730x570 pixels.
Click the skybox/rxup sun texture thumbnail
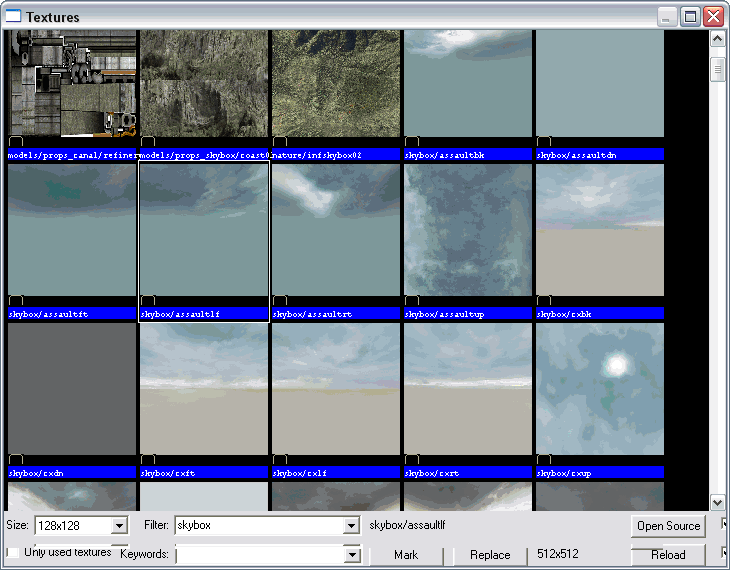[x=599, y=389]
